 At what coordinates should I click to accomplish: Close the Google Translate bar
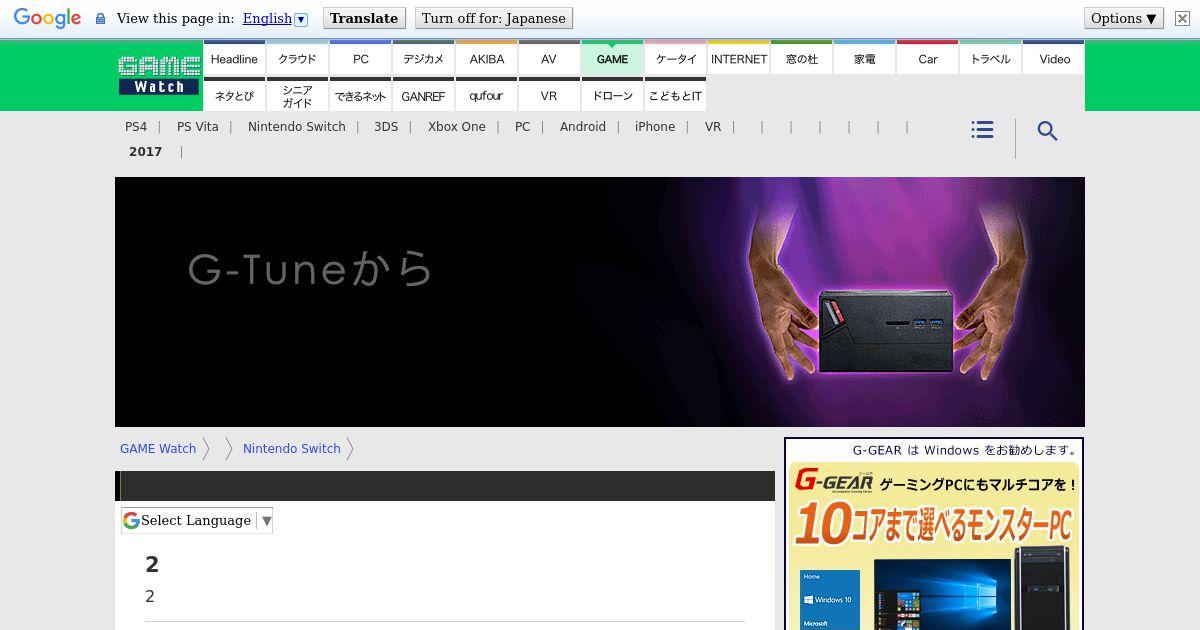tap(1181, 18)
